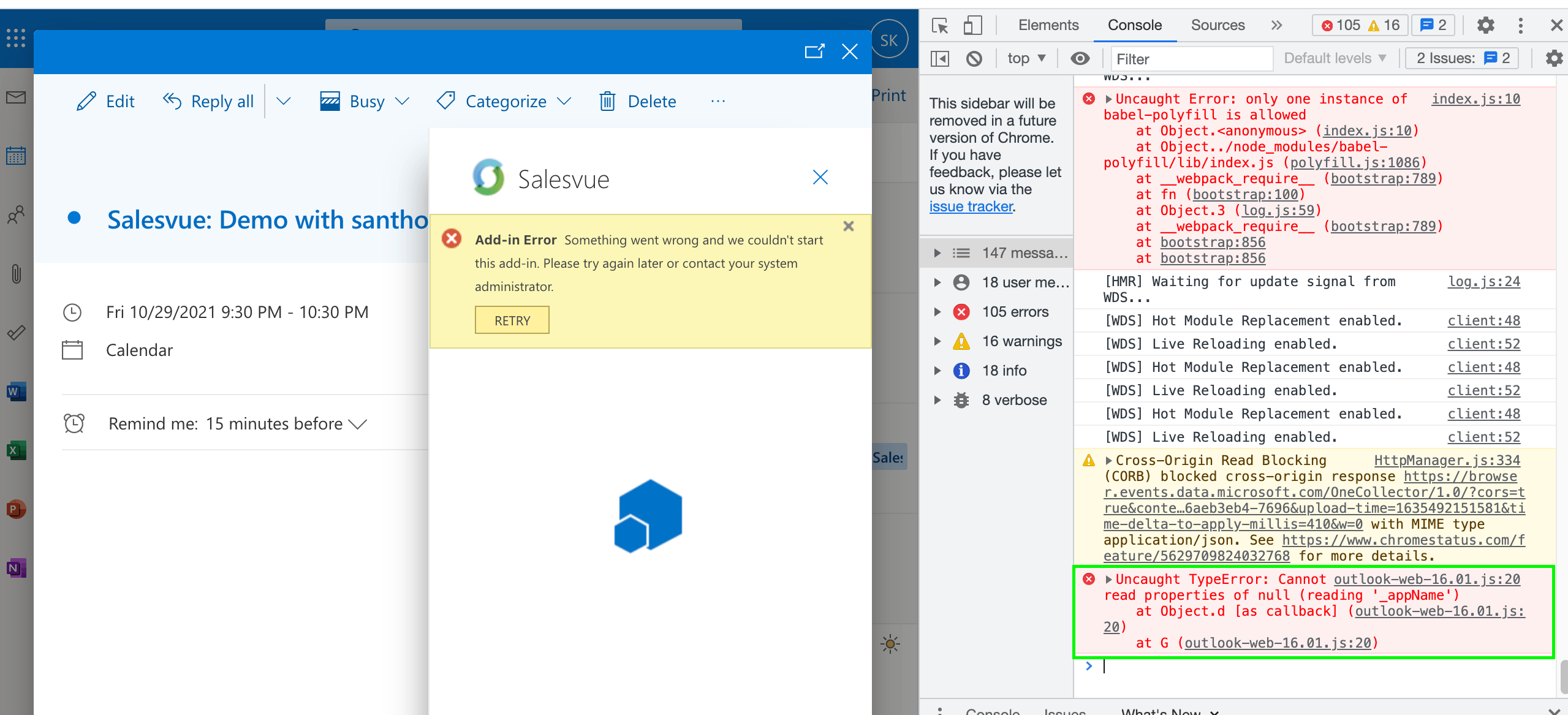Screen dimensions: 1568x715
Task: Click the RETRY button
Action: click(512, 320)
